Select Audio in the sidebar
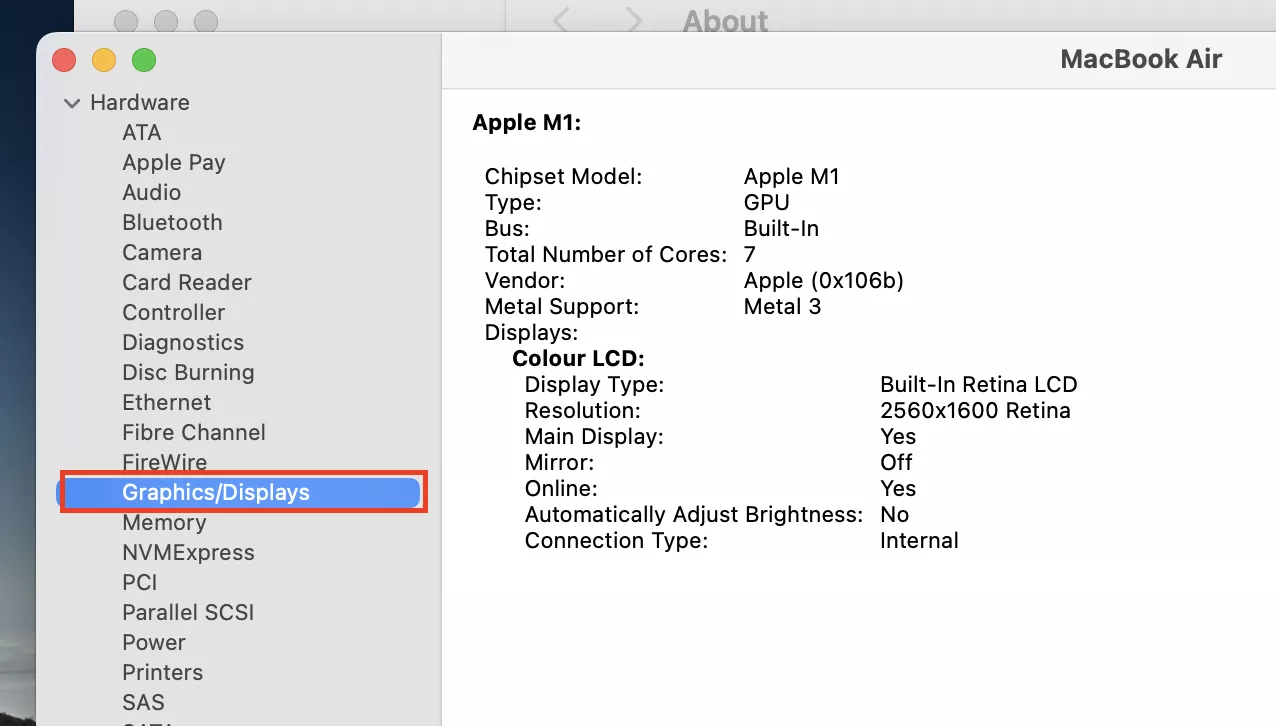 151,193
